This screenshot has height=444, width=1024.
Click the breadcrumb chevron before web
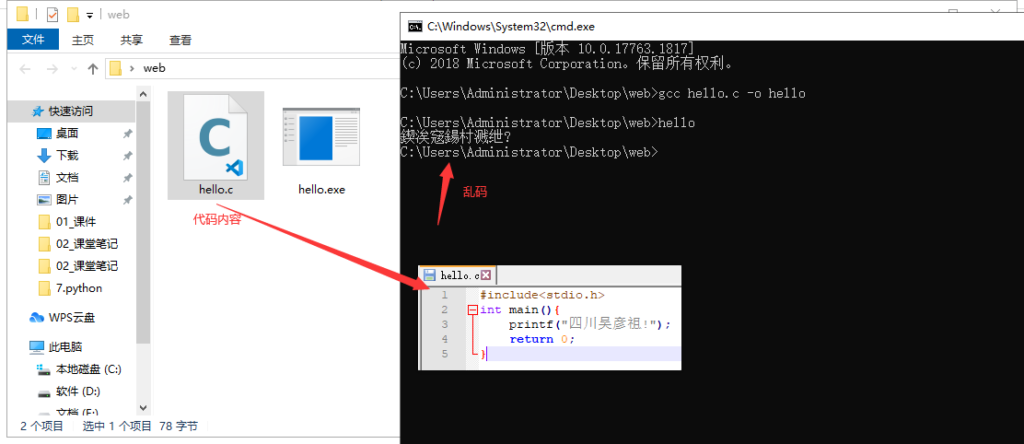[x=133, y=68]
